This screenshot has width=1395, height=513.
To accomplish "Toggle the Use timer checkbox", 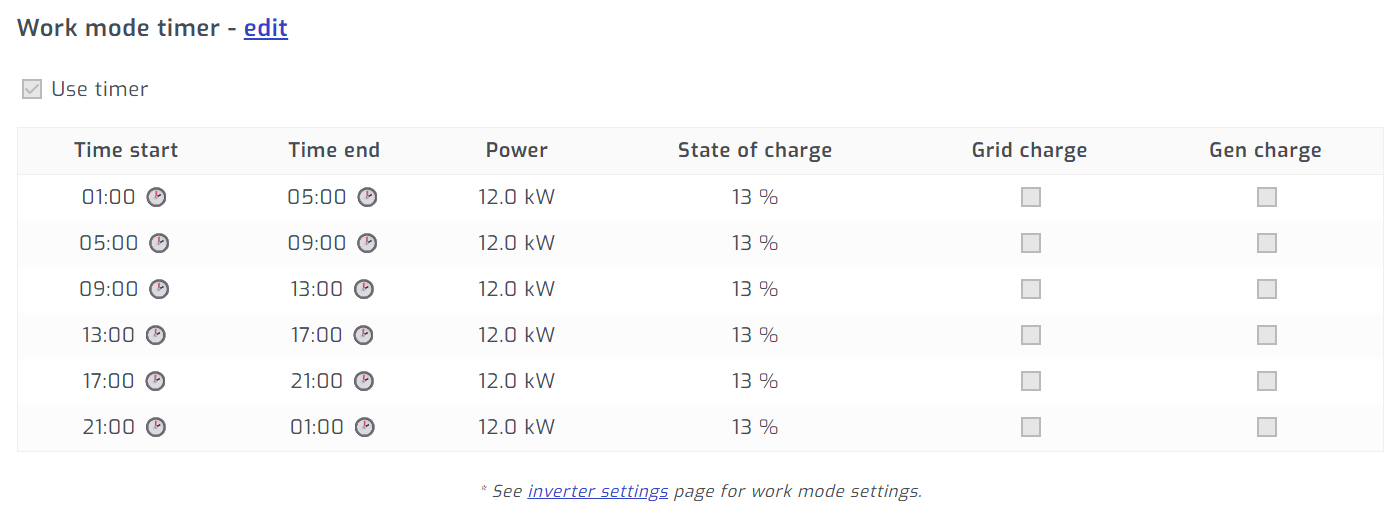I will coord(32,89).
